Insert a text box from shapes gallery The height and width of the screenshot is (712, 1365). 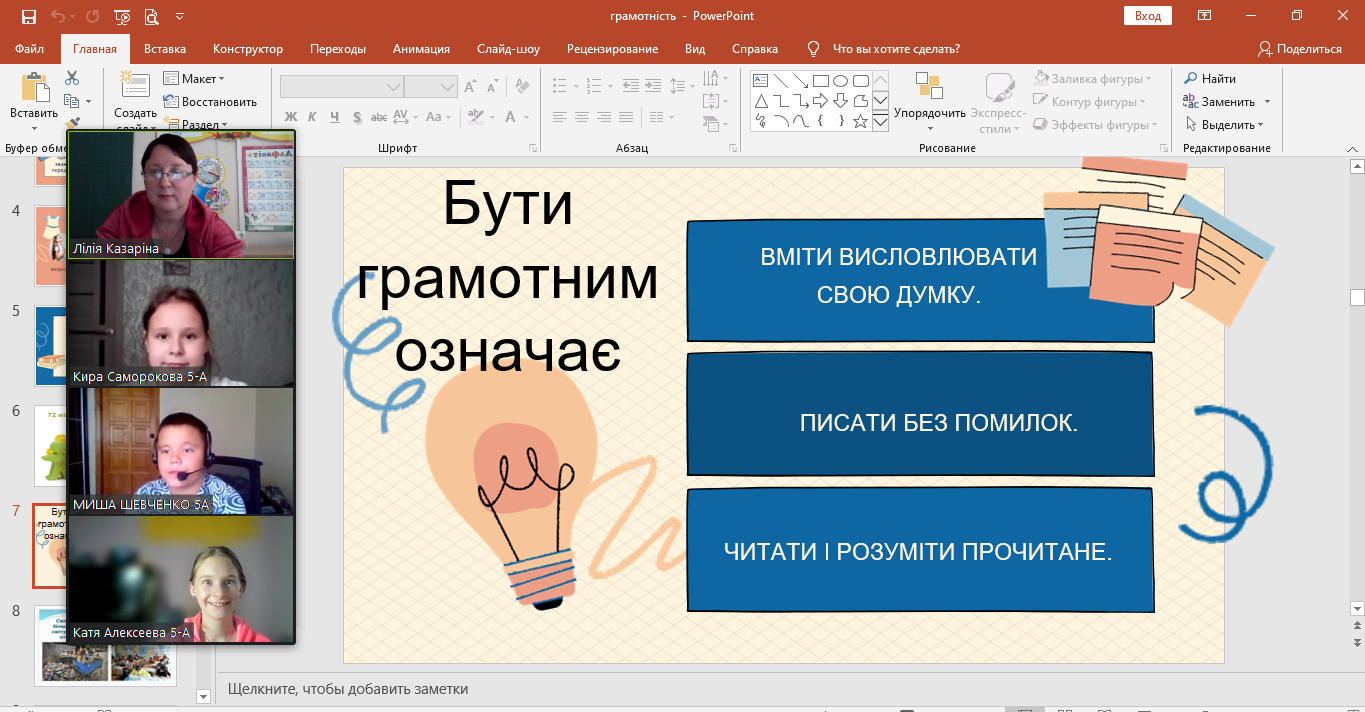(x=760, y=81)
